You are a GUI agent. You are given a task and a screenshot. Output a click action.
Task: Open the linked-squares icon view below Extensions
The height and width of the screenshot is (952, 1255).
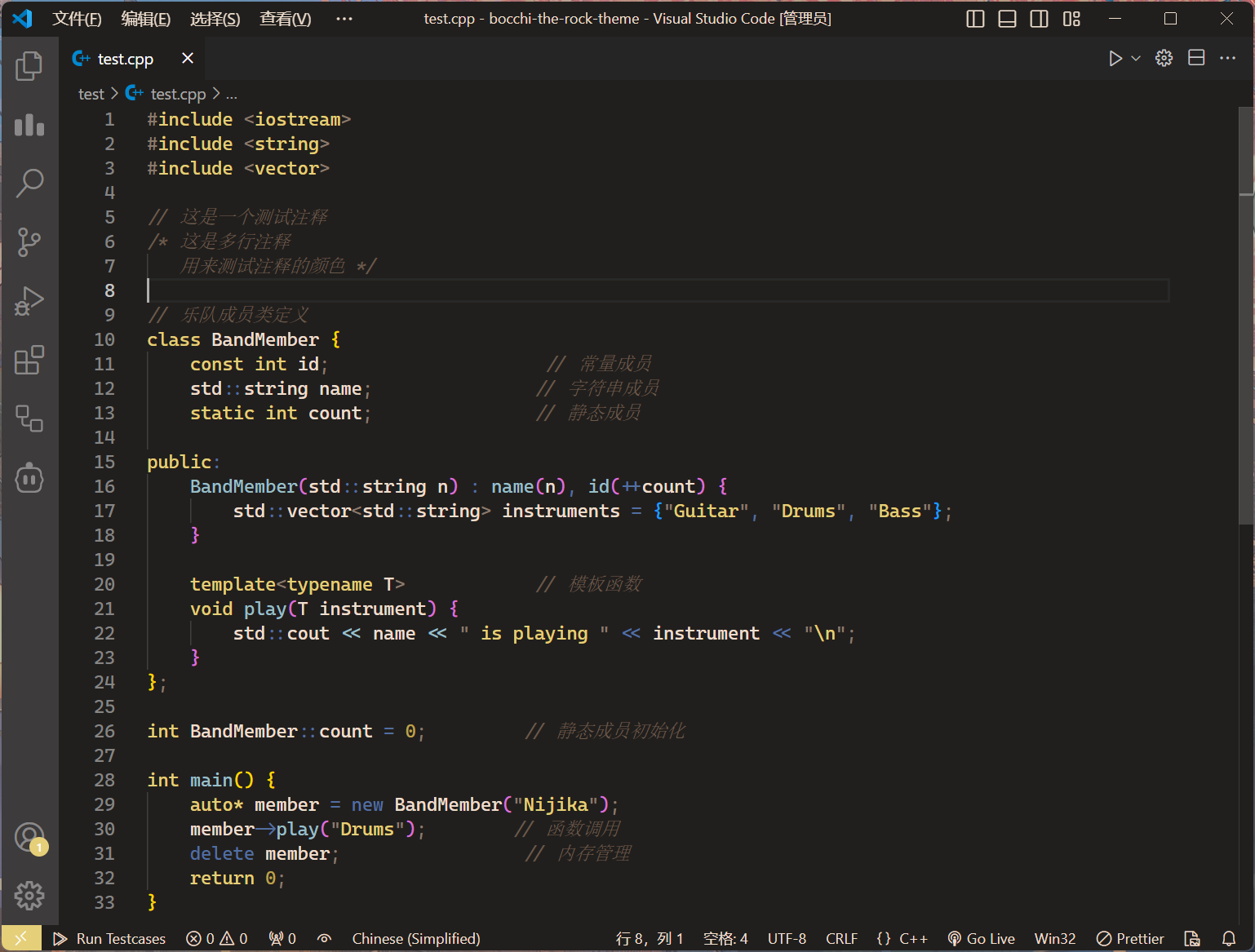(x=29, y=418)
